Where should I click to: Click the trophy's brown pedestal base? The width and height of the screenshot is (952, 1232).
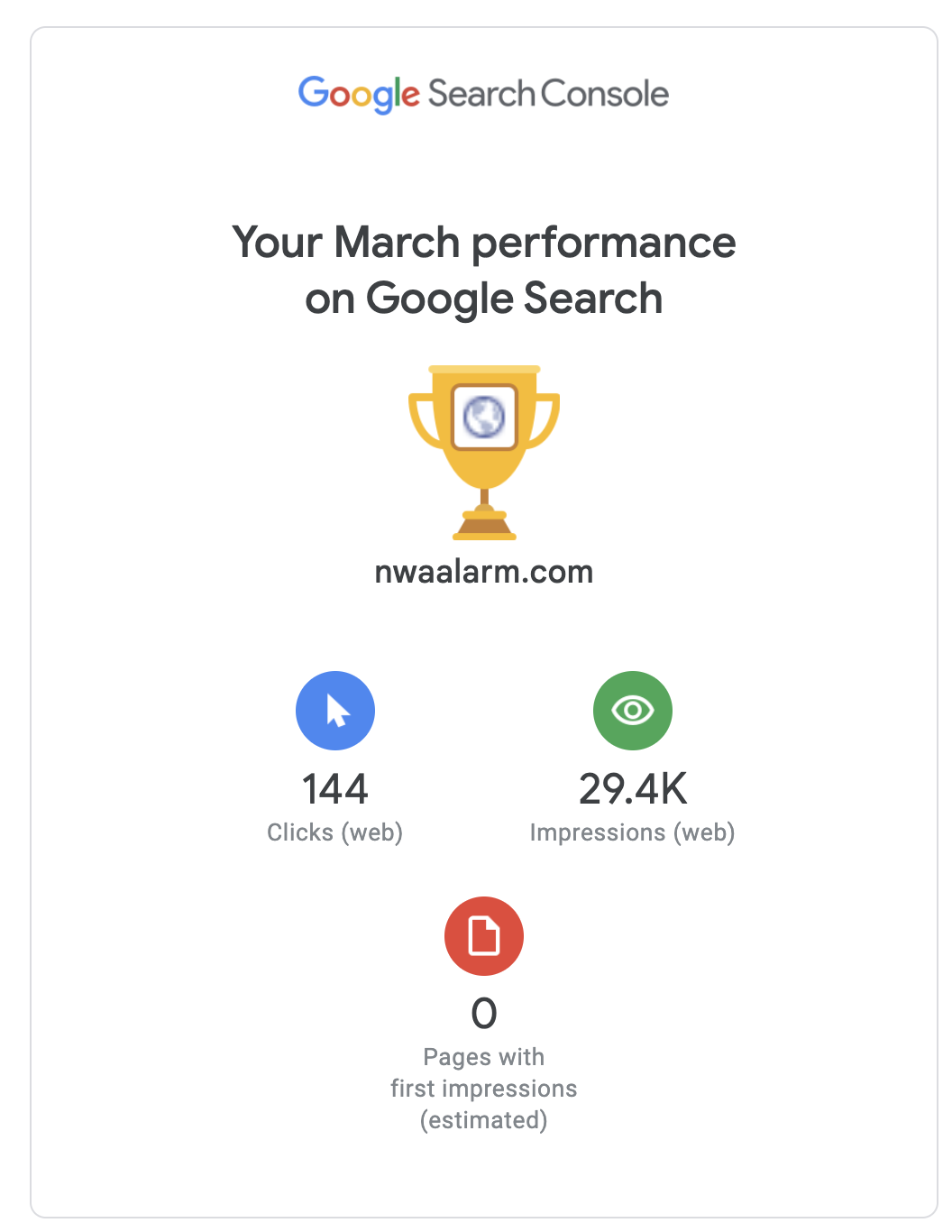pos(484,525)
